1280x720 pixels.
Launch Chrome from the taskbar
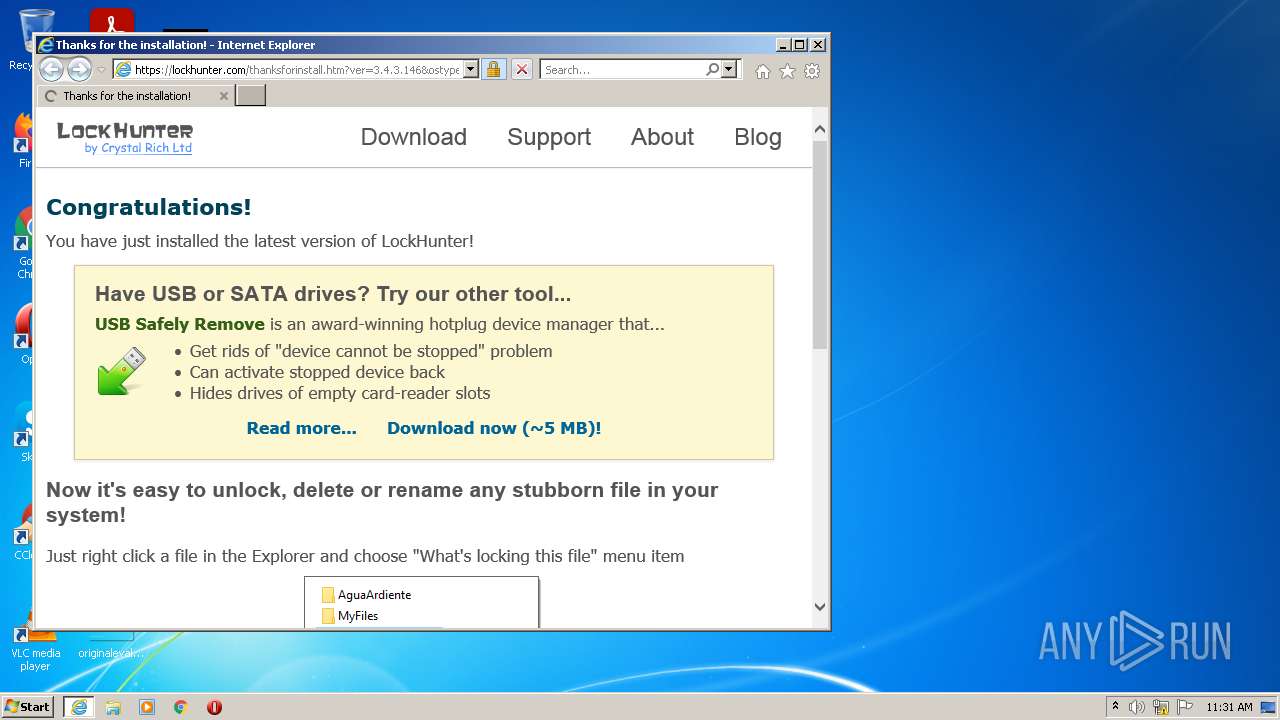tap(181, 707)
